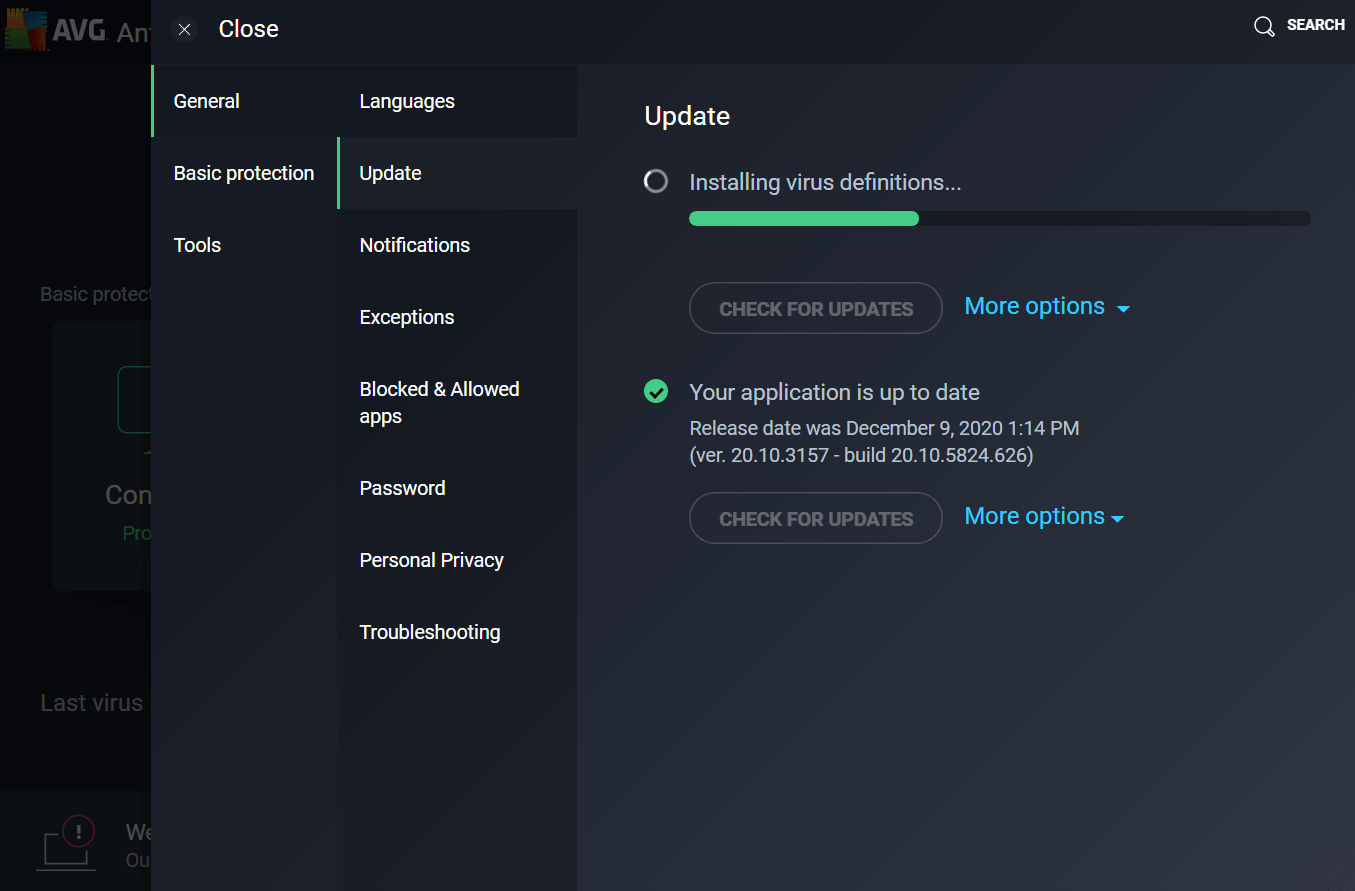Open search using the magnifier icon
Viewport: 1355px width, 891px height.
(x=1264, y=26)
